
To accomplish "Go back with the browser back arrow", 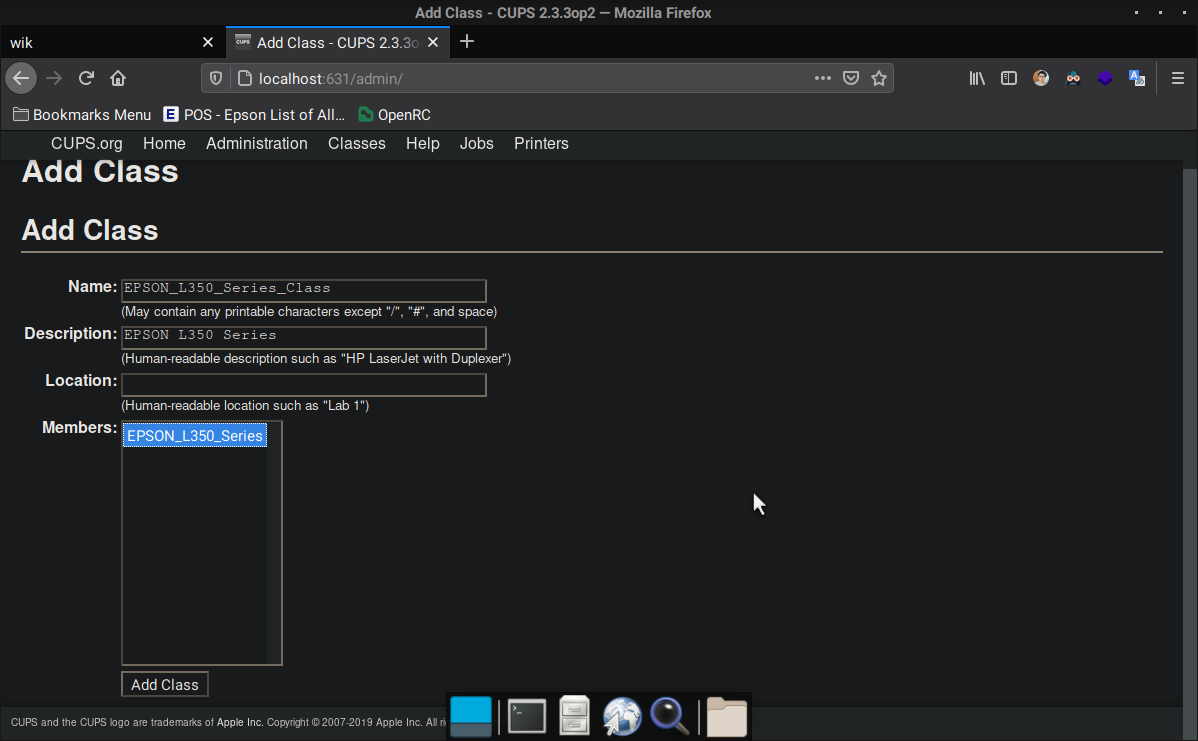I will point(21,78).
